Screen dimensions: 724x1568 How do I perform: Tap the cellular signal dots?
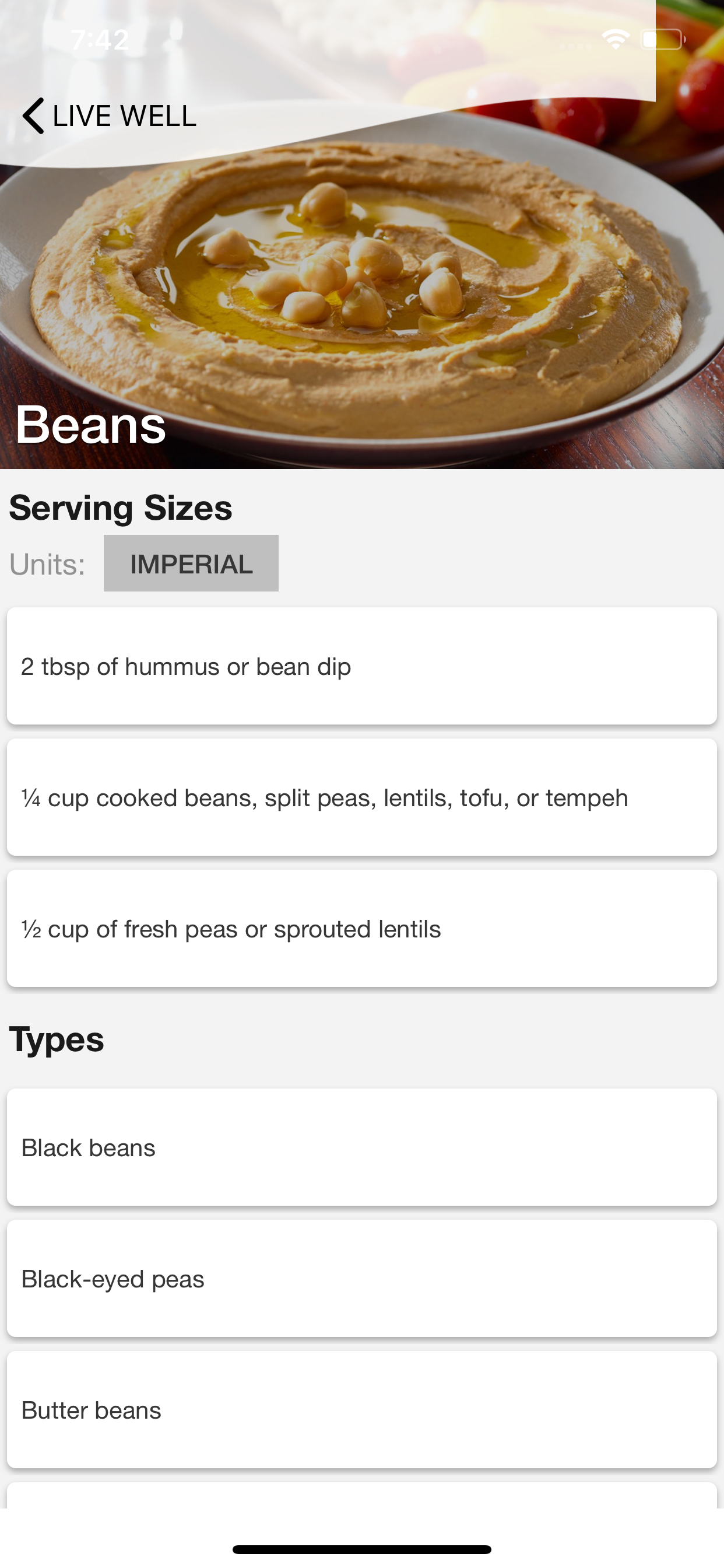pyautogui.click(x=575, y=45)
